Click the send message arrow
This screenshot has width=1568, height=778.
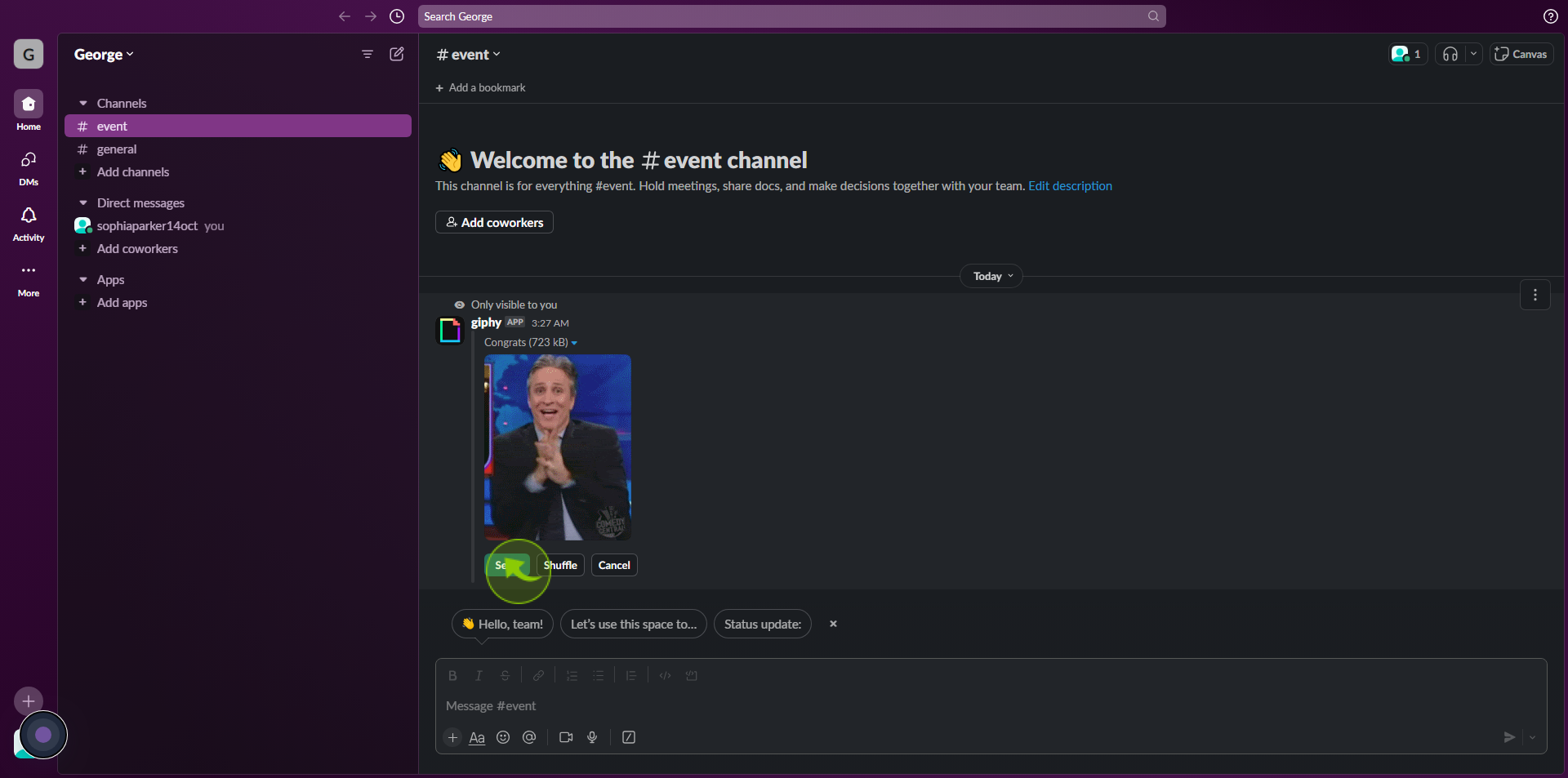[x=1509, y=737]
